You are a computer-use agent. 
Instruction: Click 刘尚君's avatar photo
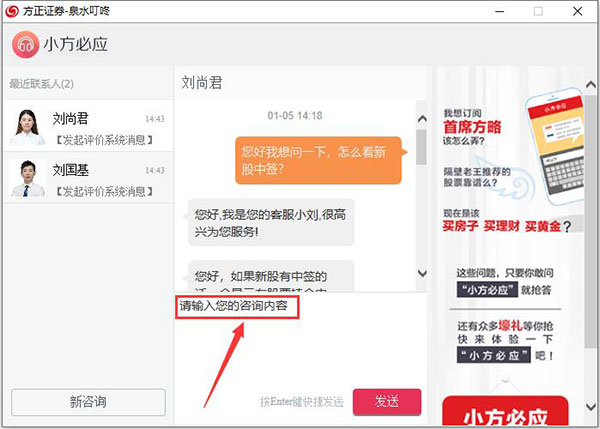28,127
